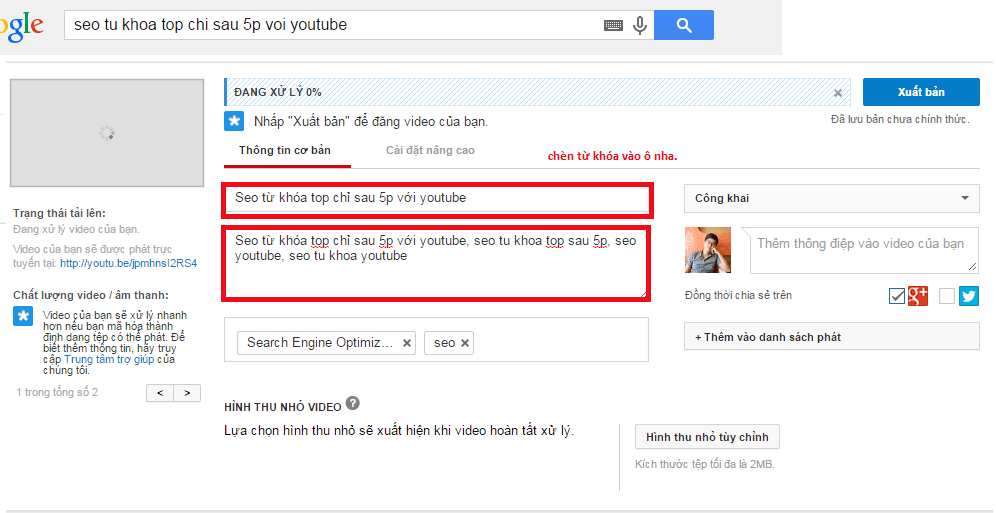Viewport: 996px width, 513px height.
Task: Click the Google search magnifier button
Action: tap(683, 25)
